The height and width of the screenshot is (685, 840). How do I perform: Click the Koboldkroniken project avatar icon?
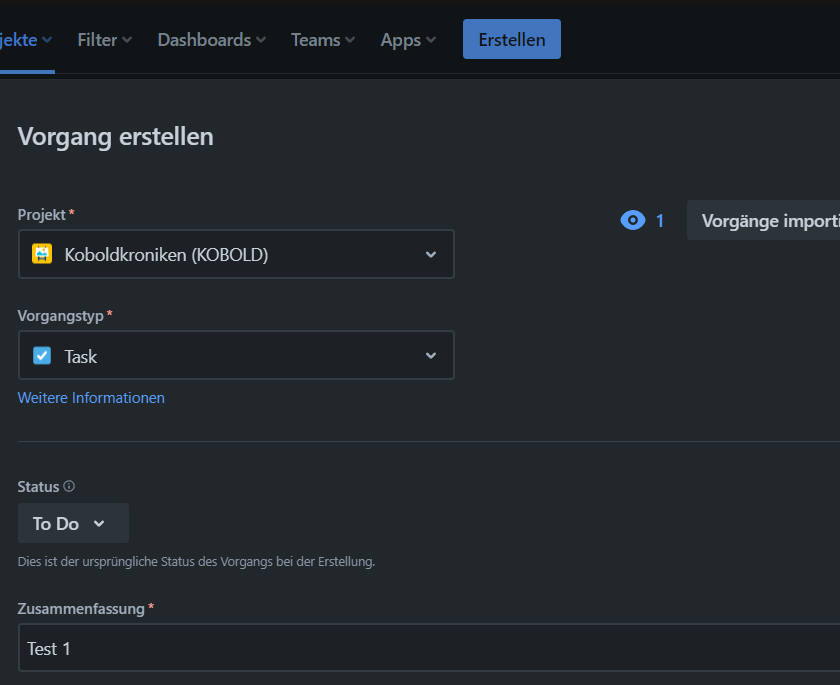point(42,254)
